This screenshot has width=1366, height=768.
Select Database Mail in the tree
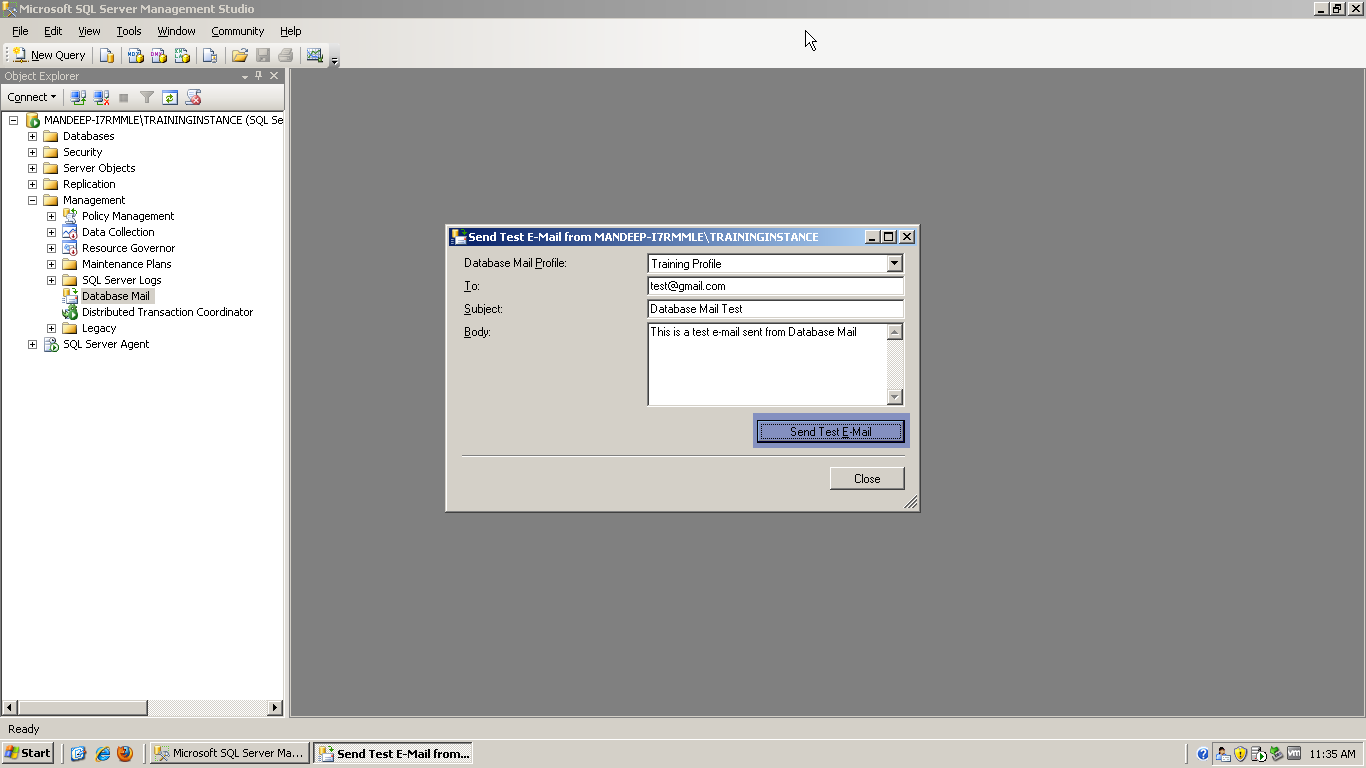[116, 296]
